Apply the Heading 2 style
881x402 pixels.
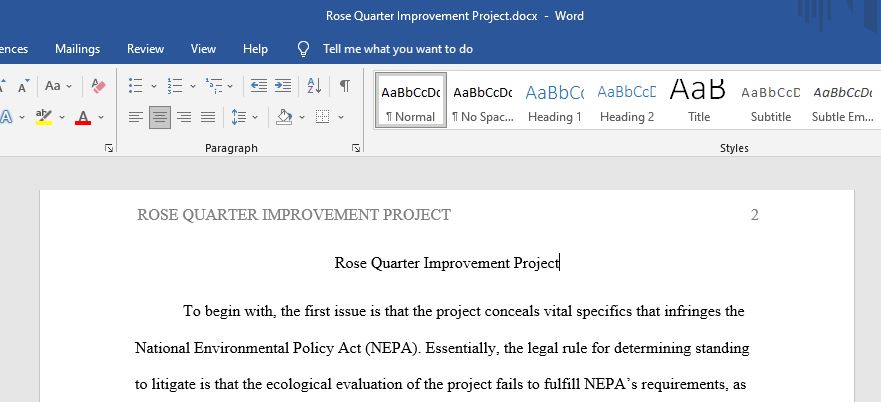tap(627, 100)
